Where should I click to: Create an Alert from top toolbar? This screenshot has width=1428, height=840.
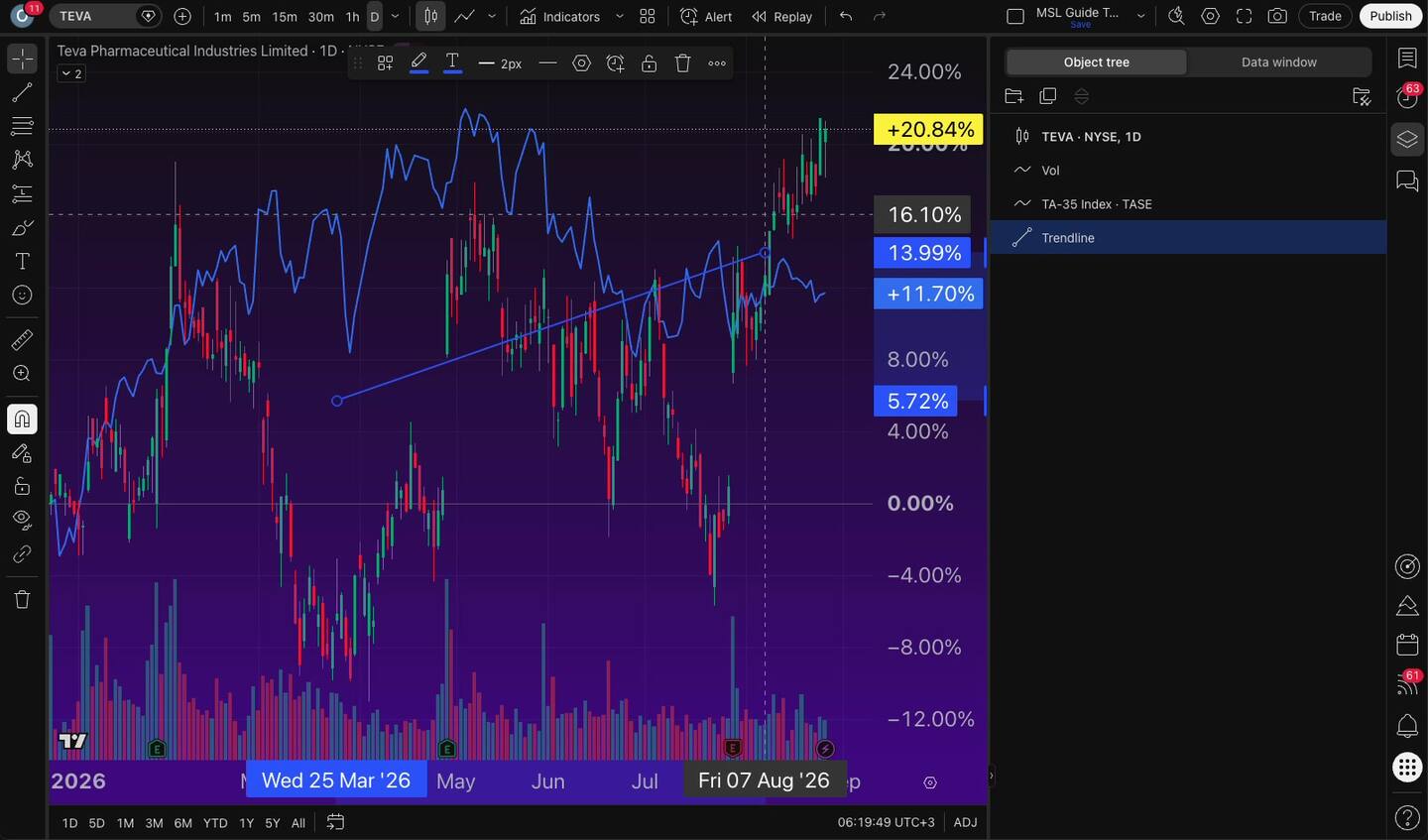point(706,16)
